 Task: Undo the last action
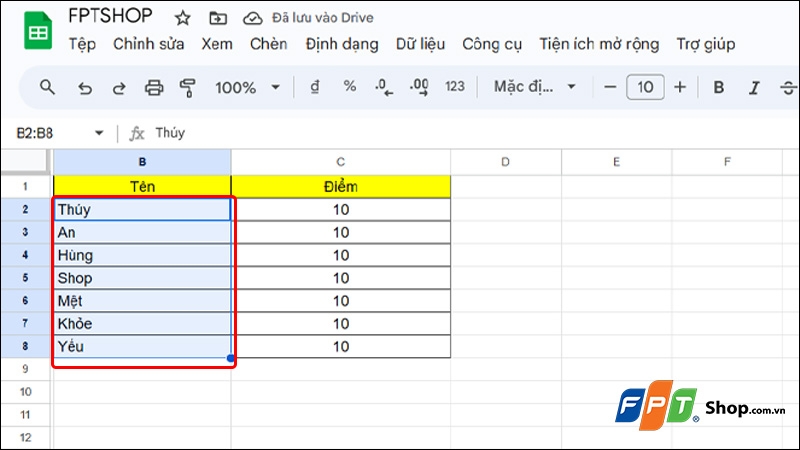tap(85, 88)
